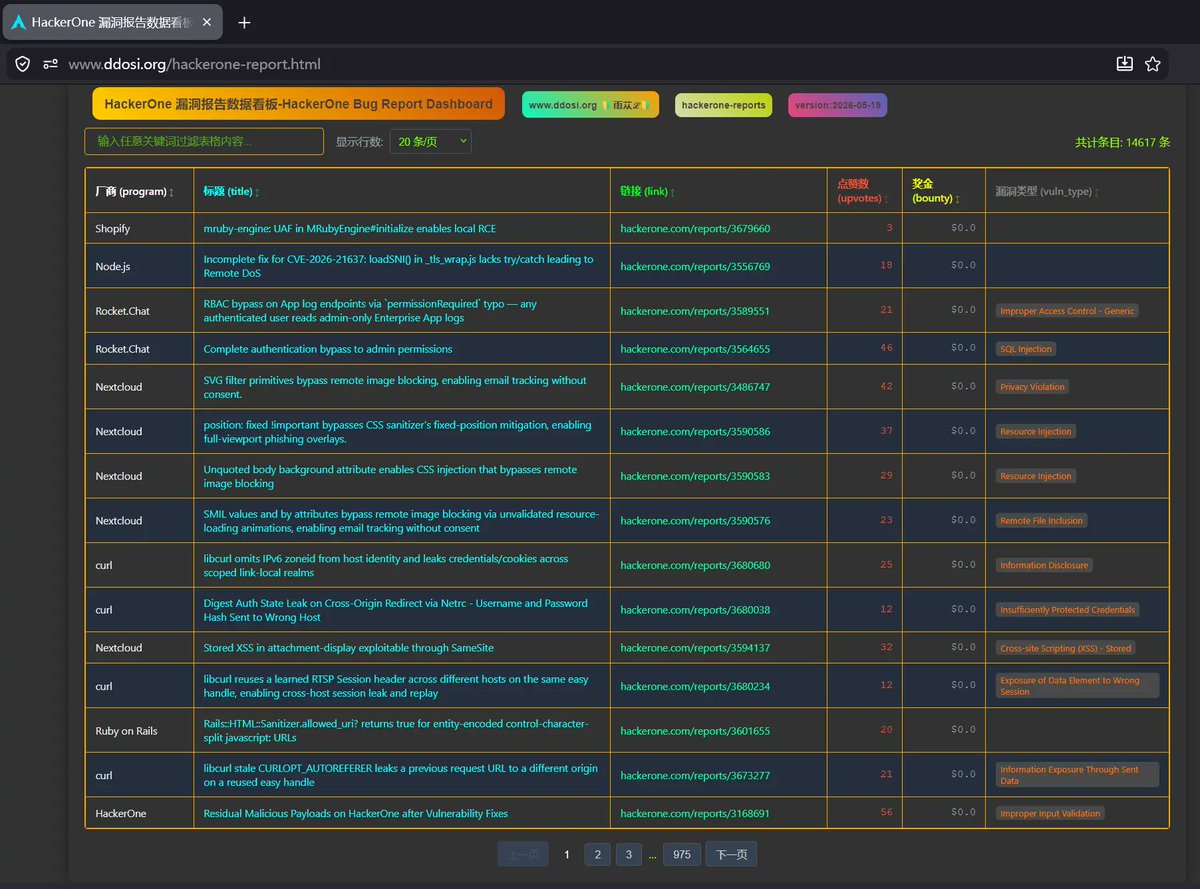Open link hackerone.com/reports/3556769

coord(695,267)
